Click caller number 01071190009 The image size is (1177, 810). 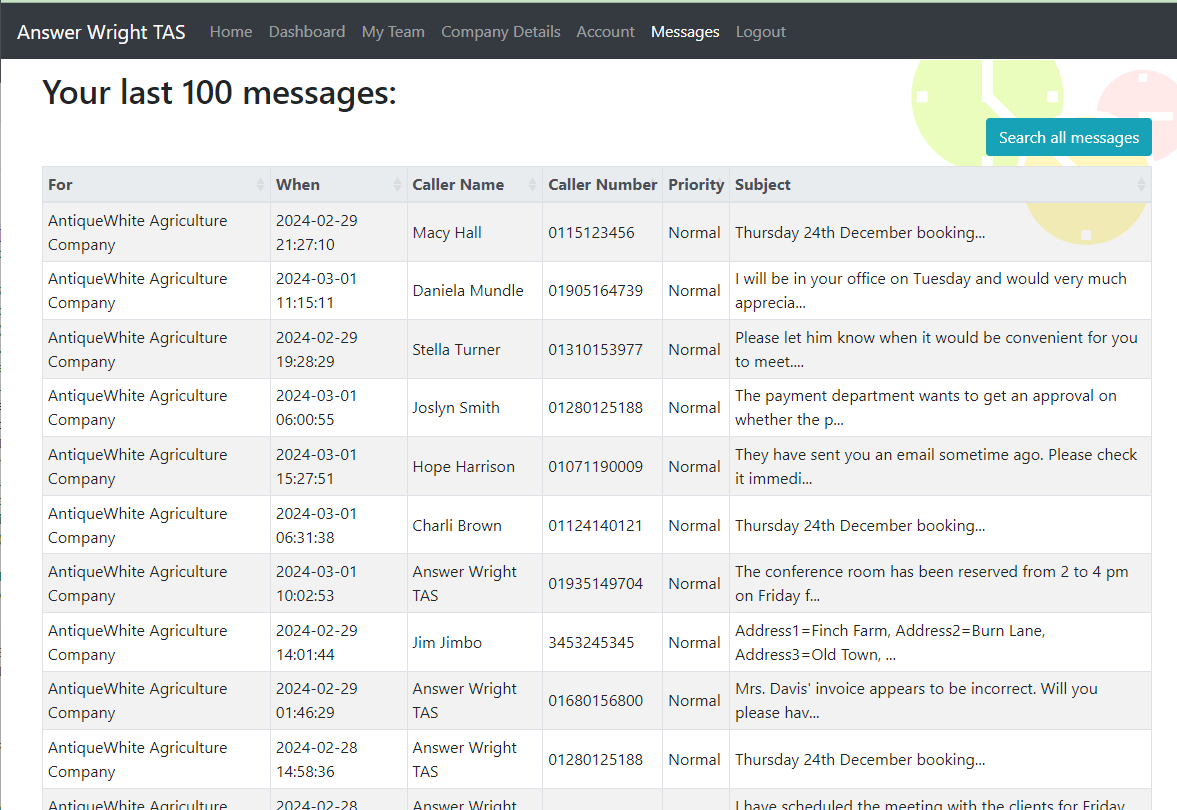click(x=595, y=467)
